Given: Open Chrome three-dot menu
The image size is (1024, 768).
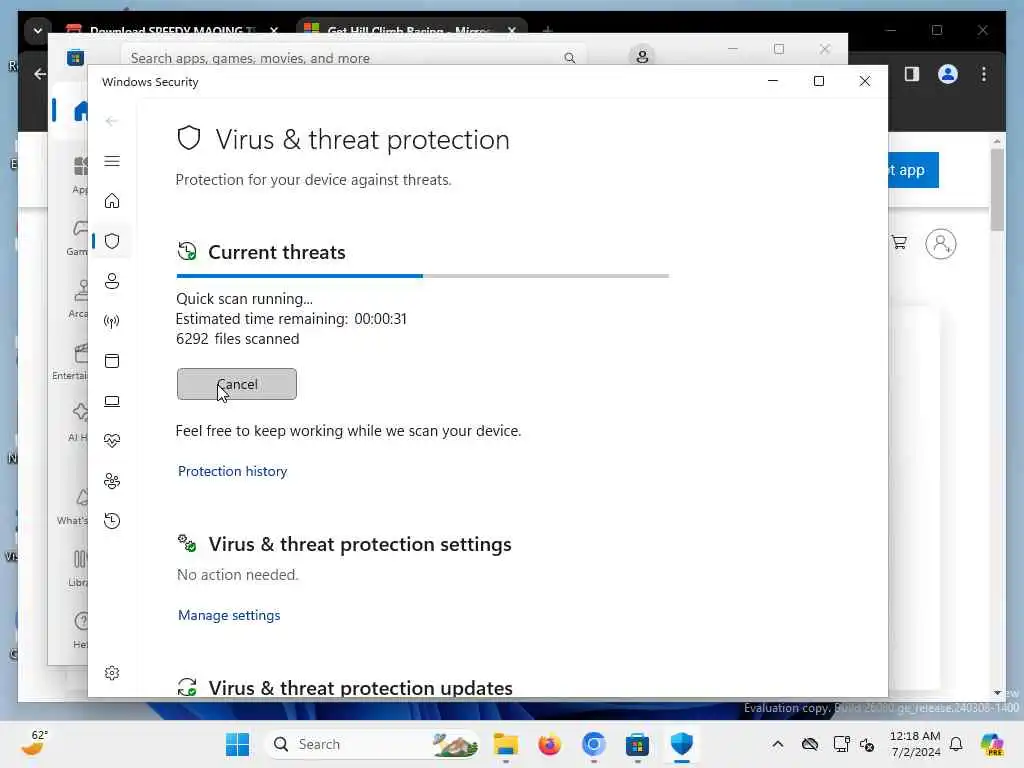Looking at the screenshot, I should click(x=984, y=74).
